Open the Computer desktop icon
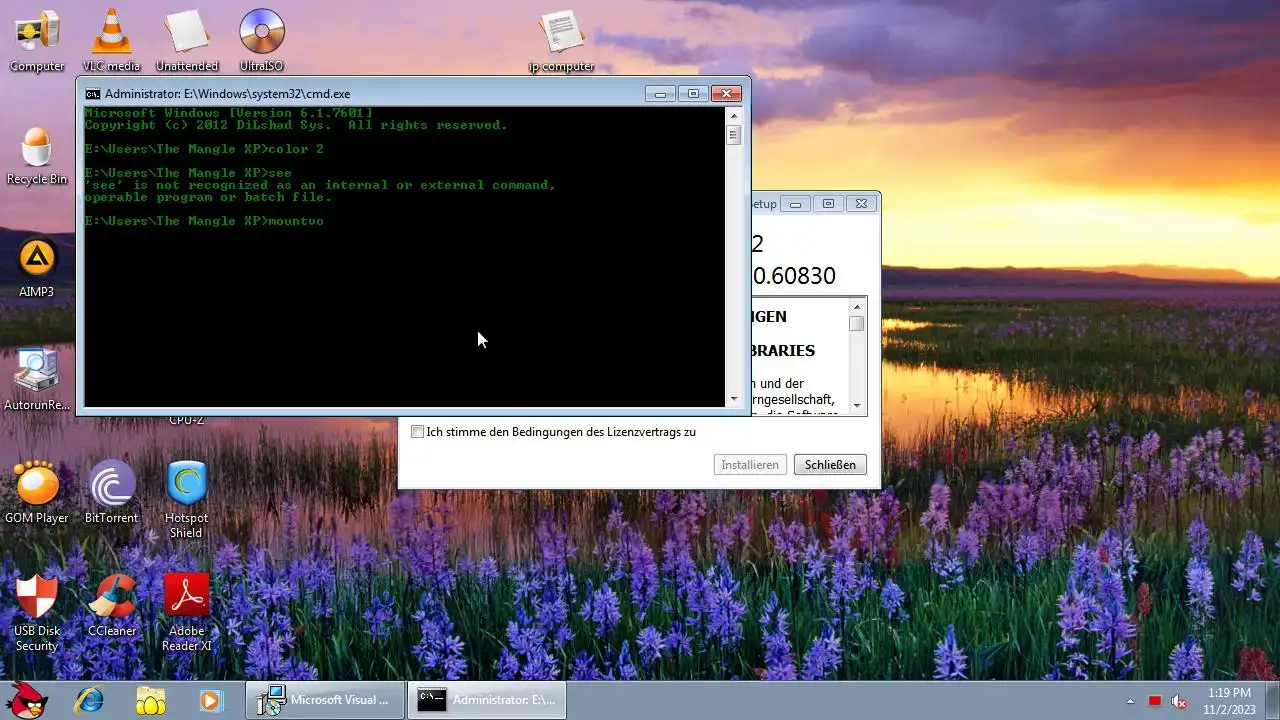1280x720 pixels. (x=37, y=40)
